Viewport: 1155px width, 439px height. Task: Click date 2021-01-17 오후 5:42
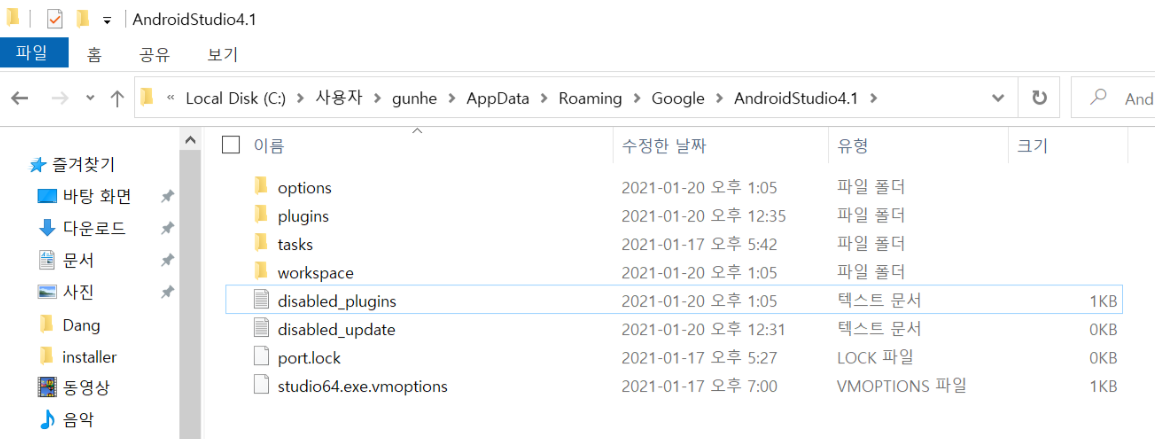coord(699,245)
